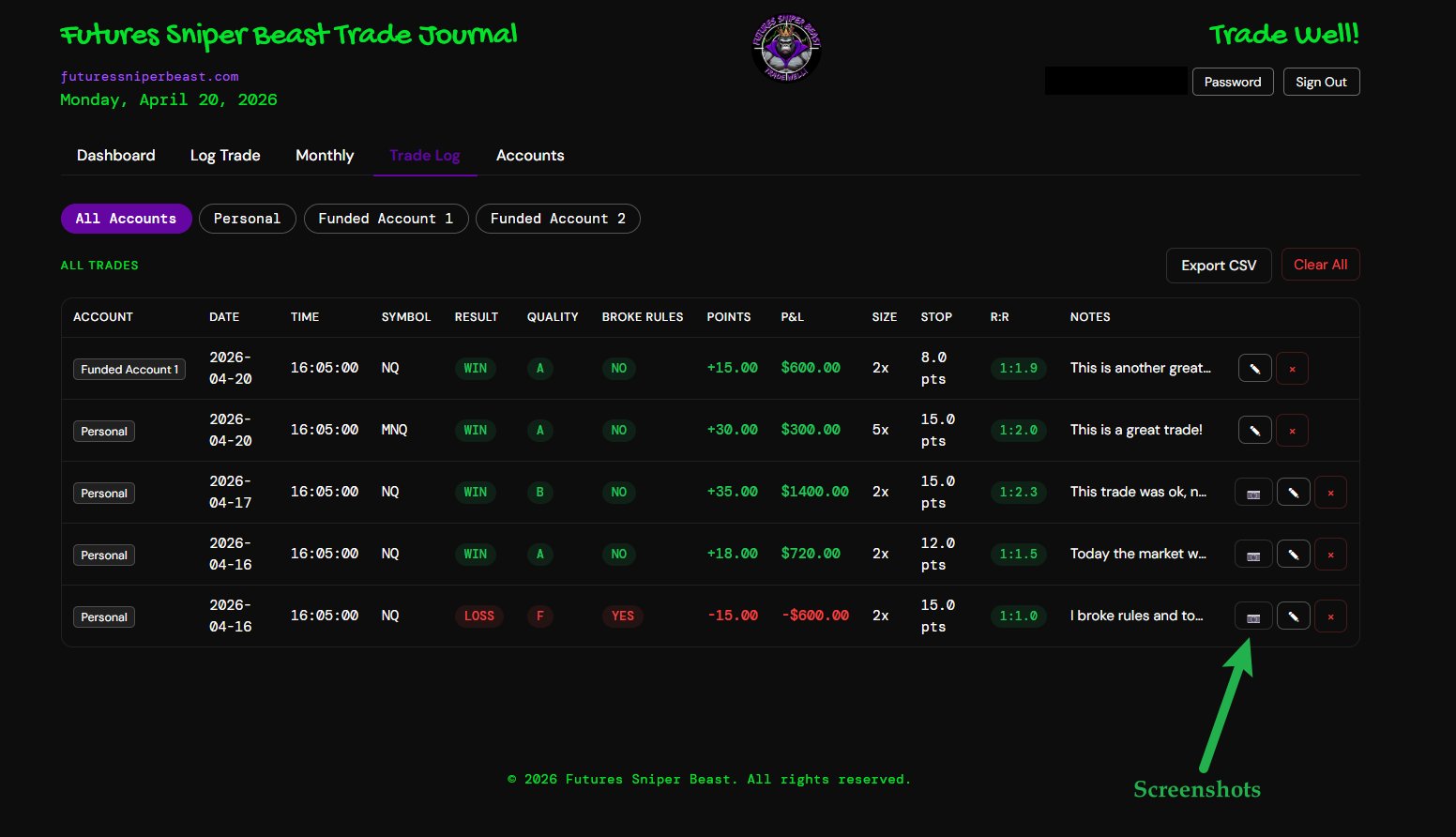Open the screenshot viewer for the broken-rules trade
Viewport: 1456px width, 837px height.
point(1253,616)
